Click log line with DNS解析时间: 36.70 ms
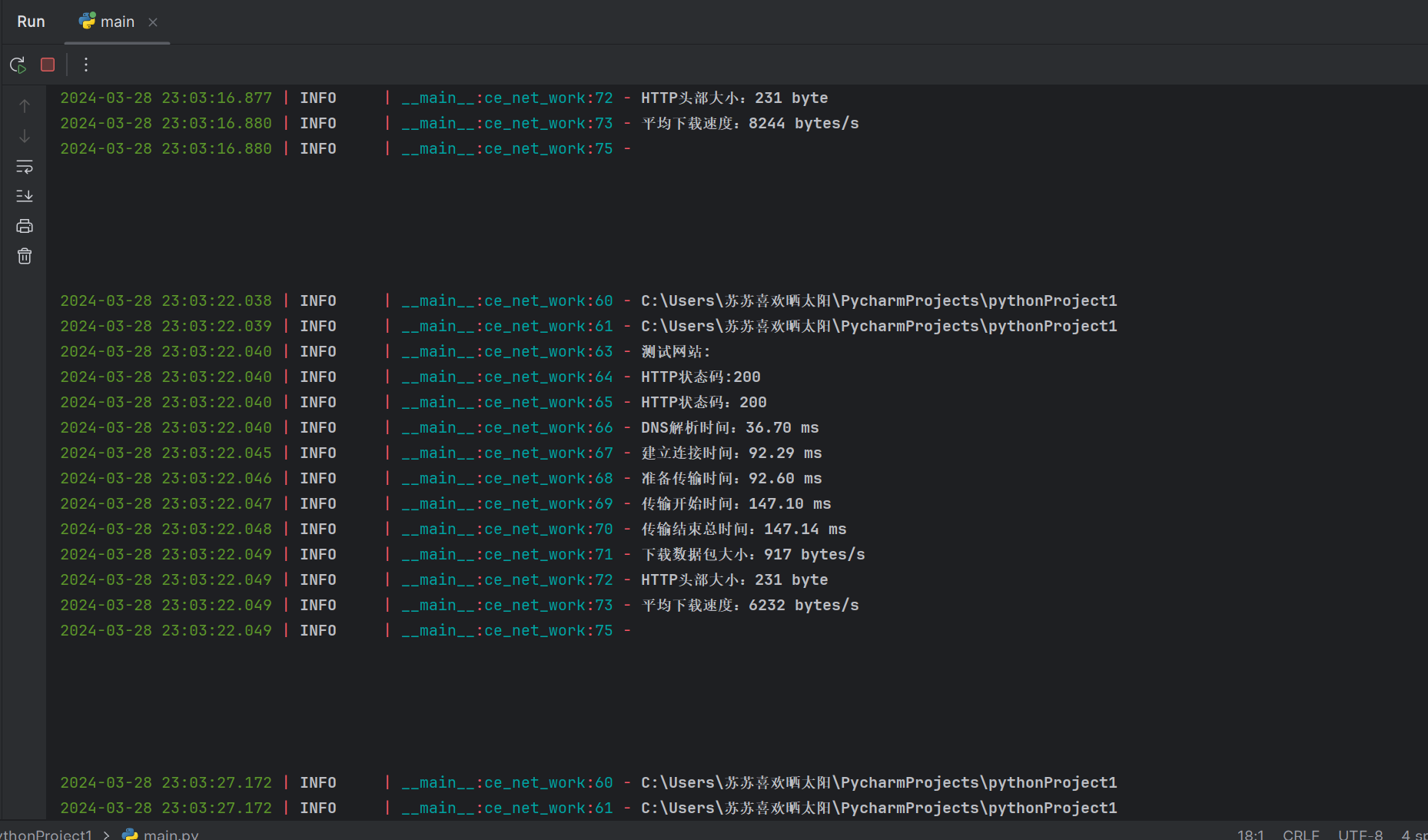Image resolution: width=1428 pixels, height=840 pixels. tap(440, 427)
